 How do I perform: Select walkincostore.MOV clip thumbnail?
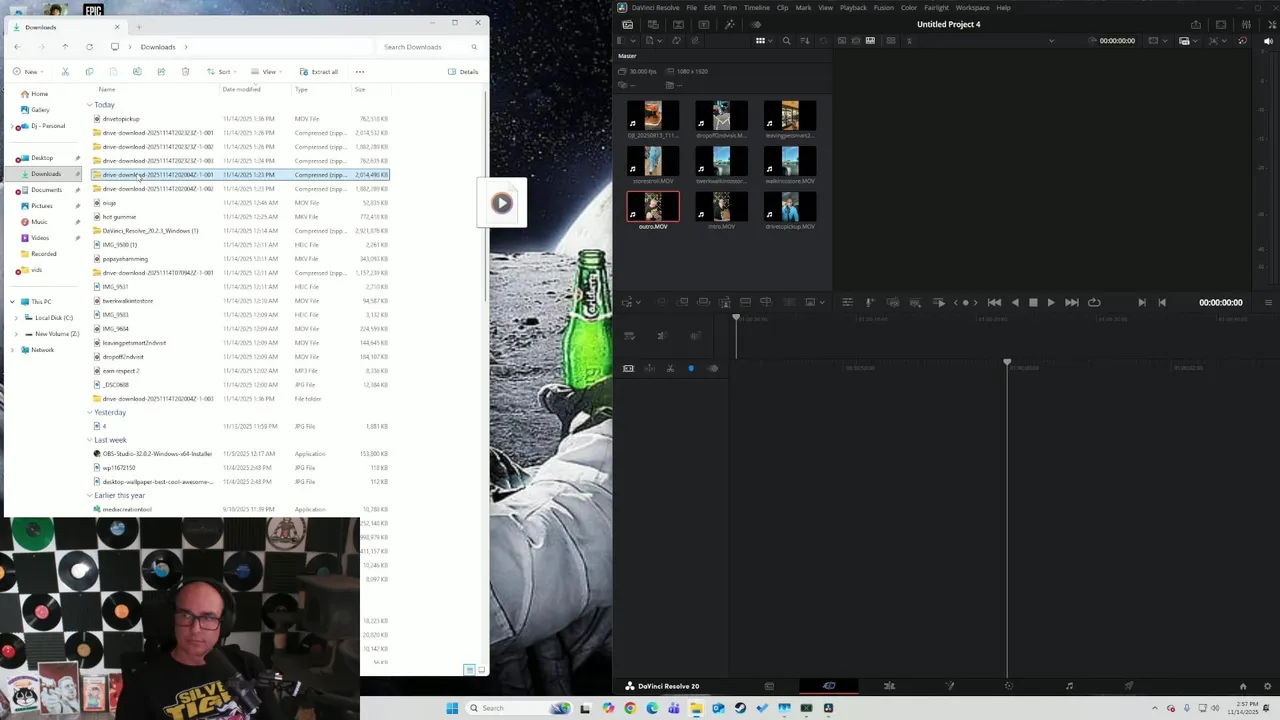[x=790, y=161]
